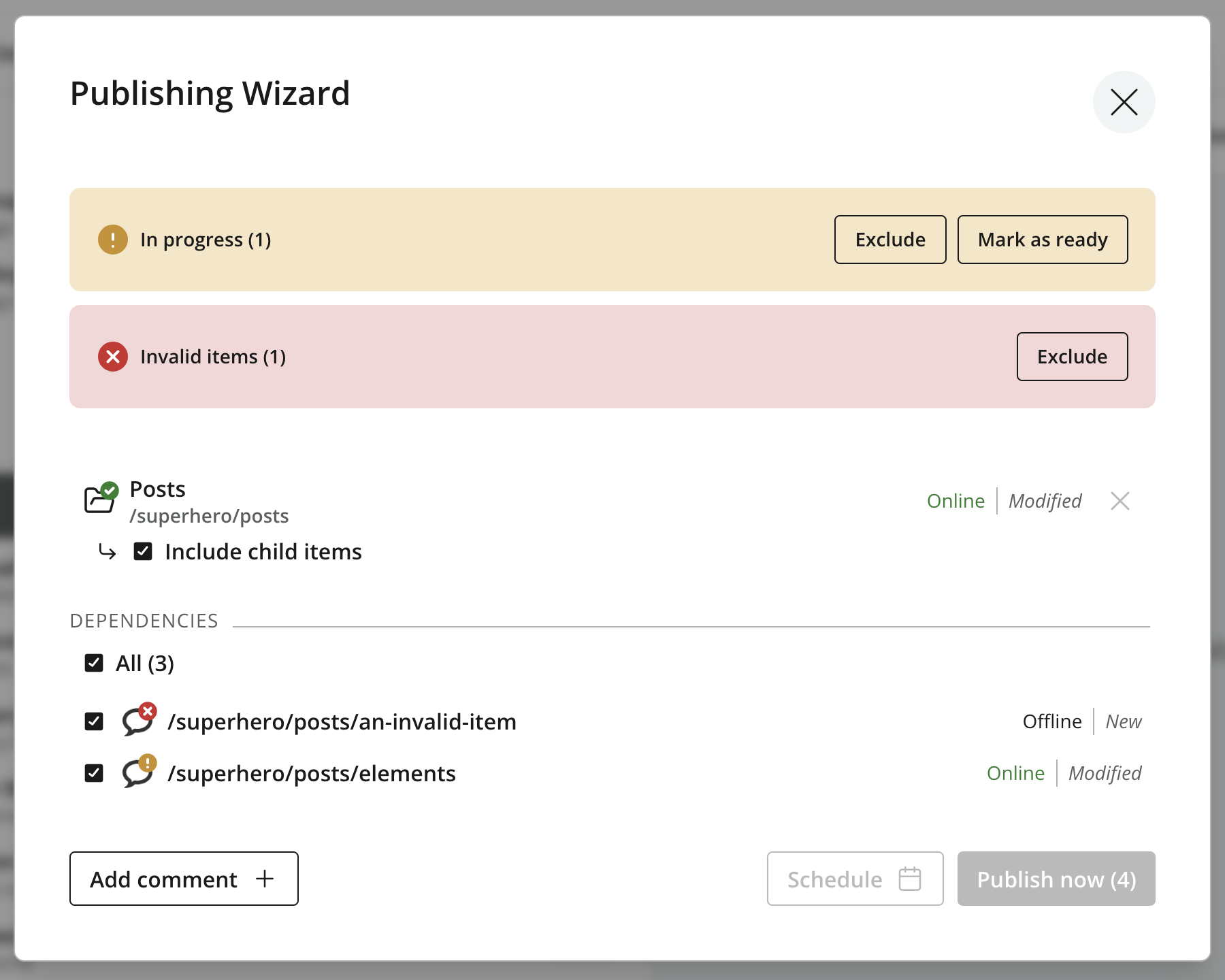
Task: Click the plus icon in Add comment
Action: point(265,879)
